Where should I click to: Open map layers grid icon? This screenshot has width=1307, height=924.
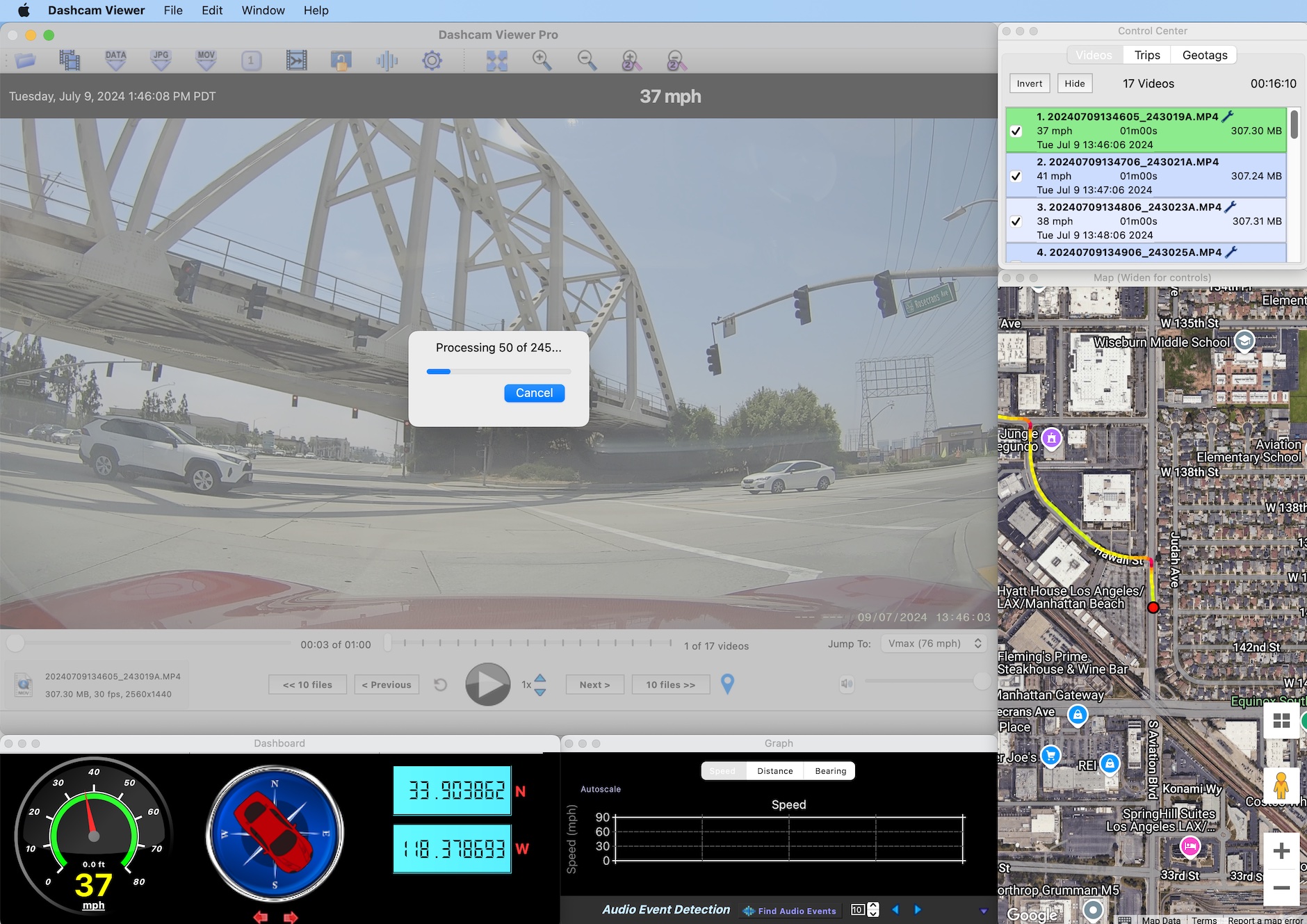pos(1281,720)
